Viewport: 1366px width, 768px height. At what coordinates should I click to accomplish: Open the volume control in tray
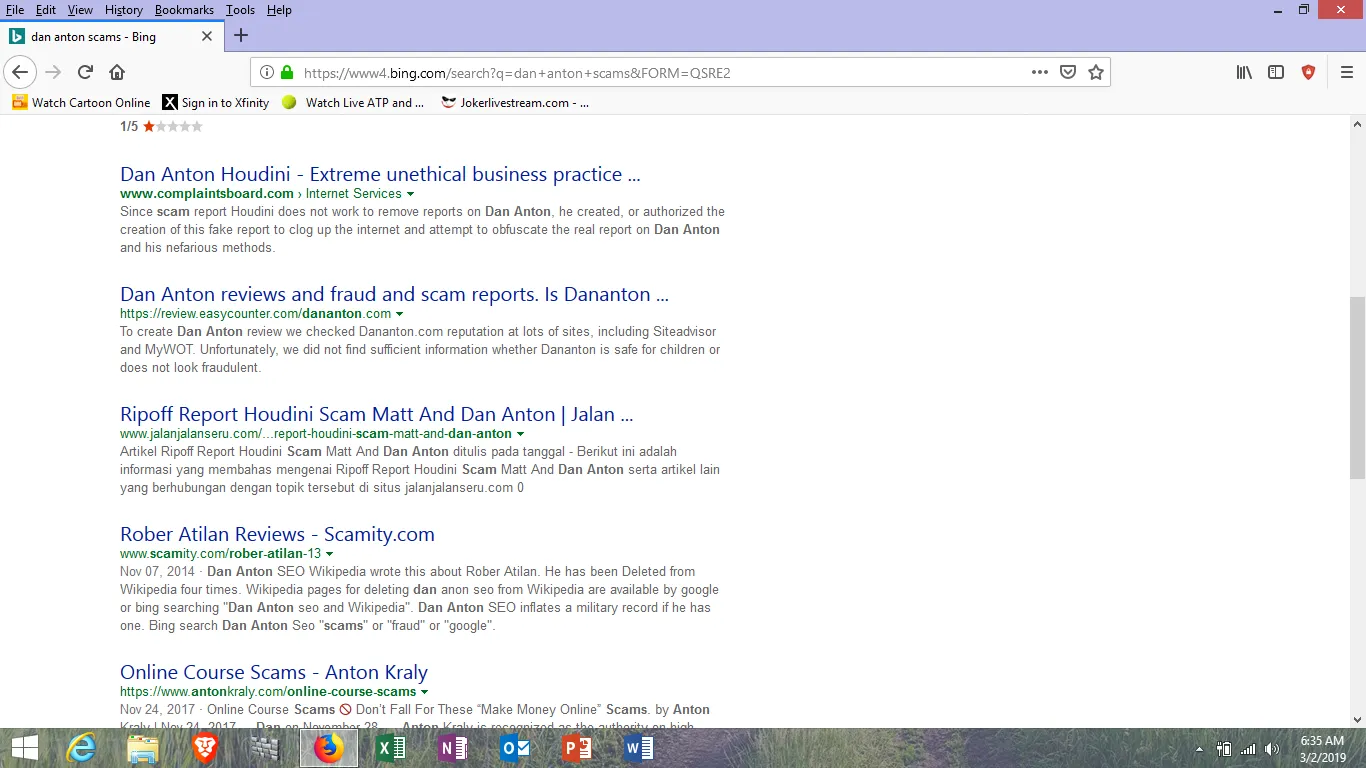click(x=1272, y=749)
